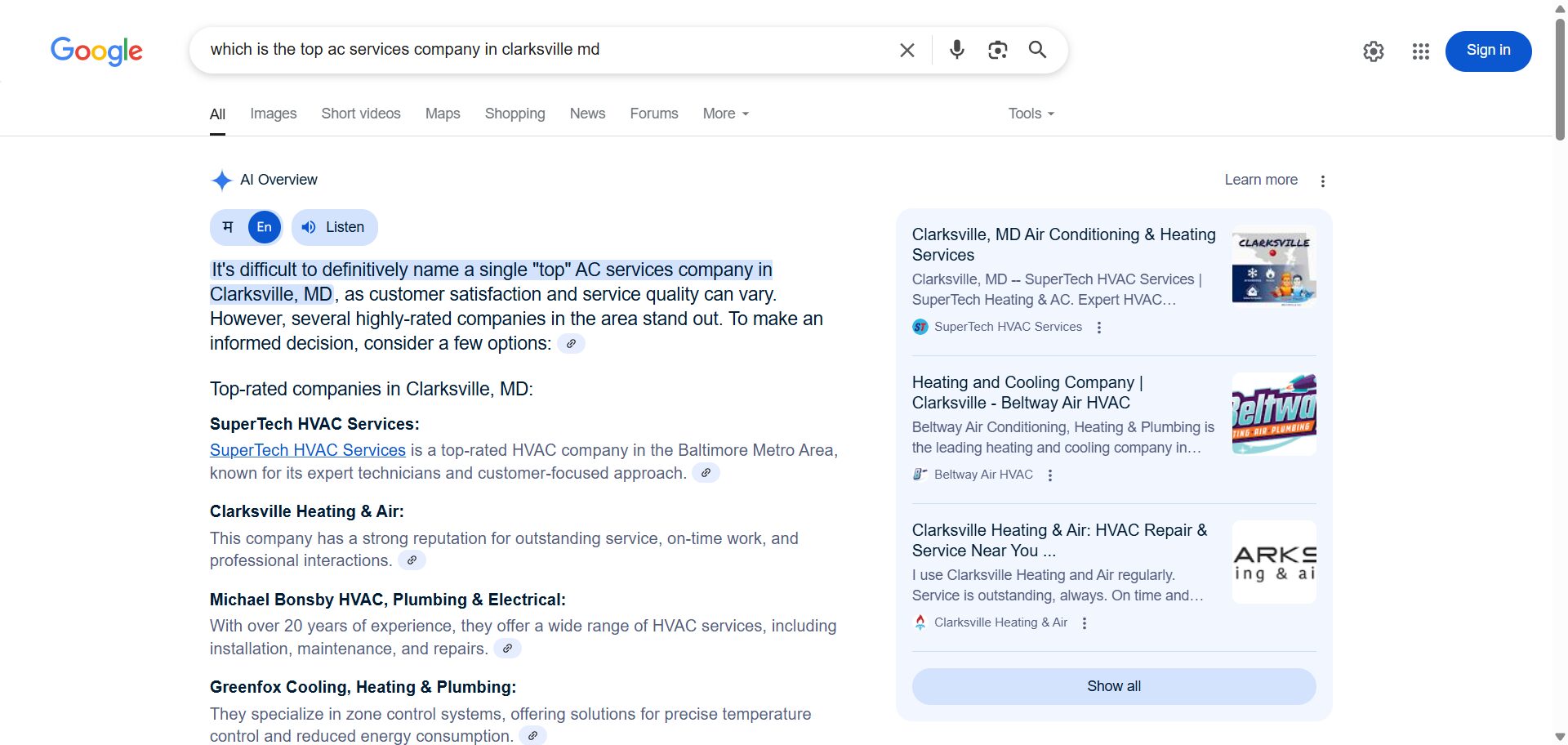Viewport: 1568px width, 745px height.
Task: Open Clarksville, MD Air Conditioning & Heating Services result
Action: [1063, 245]
